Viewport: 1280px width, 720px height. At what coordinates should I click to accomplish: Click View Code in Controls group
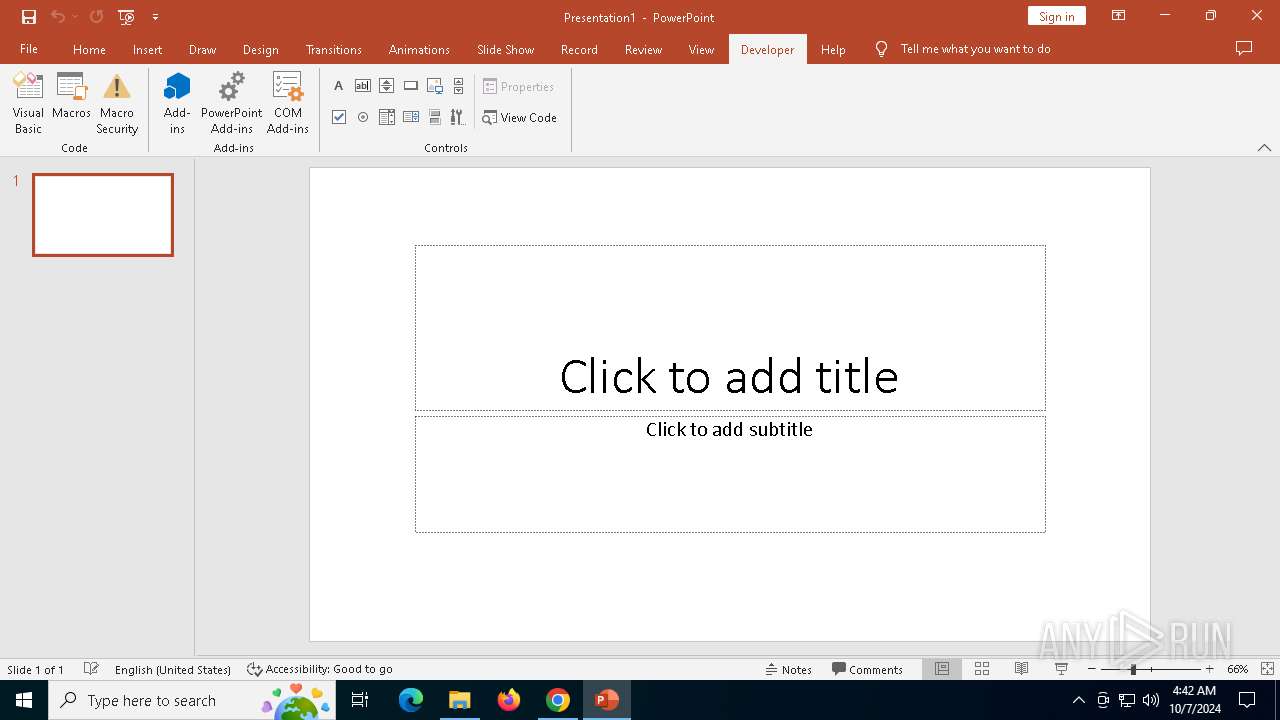519,117
